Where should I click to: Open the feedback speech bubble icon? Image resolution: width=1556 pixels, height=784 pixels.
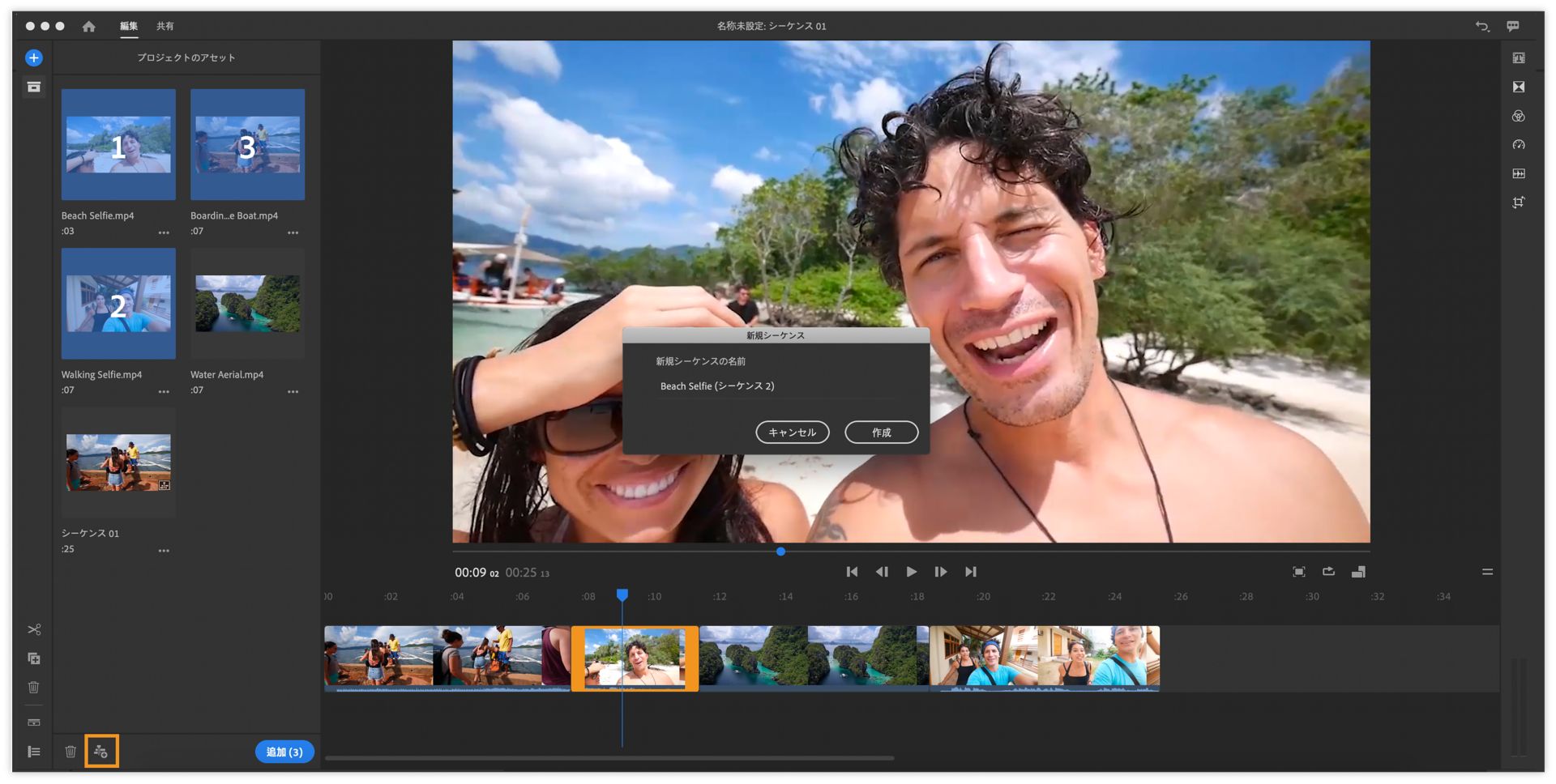(x=1513, y=26)
